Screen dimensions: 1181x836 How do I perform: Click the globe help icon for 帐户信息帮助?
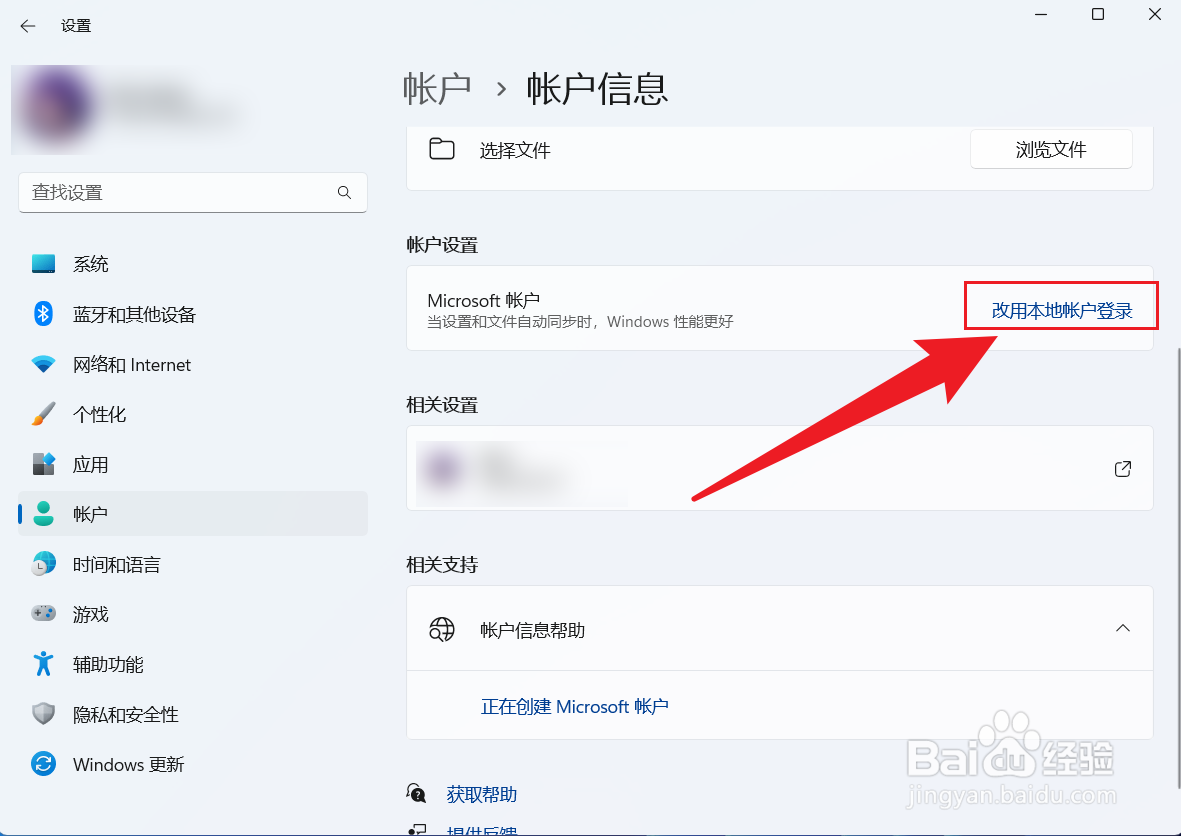pos(441,629)
